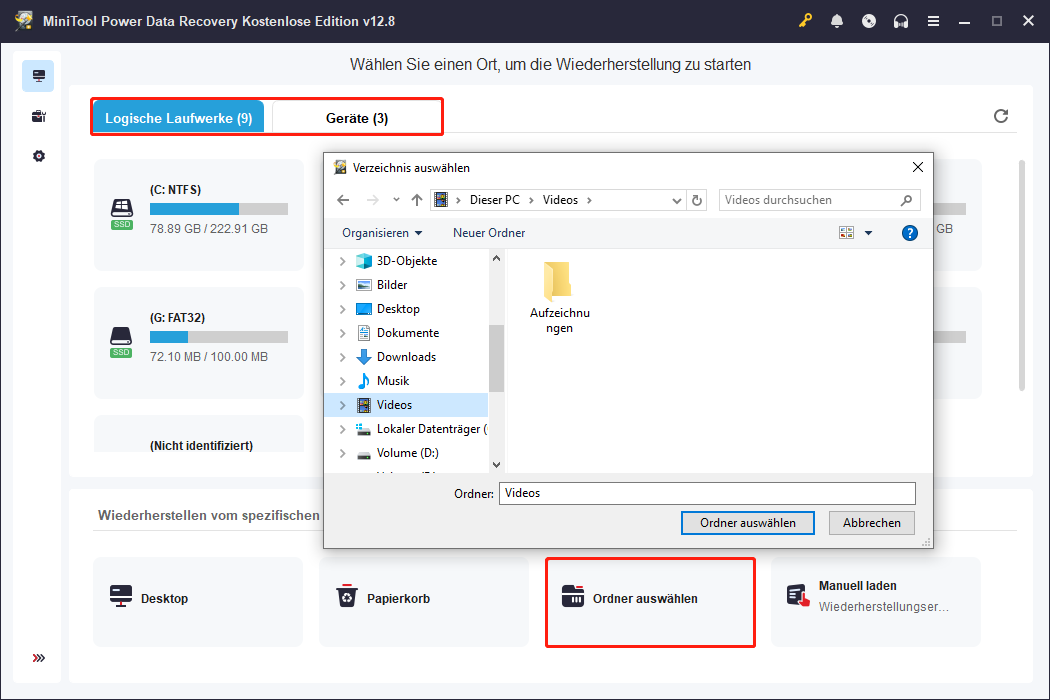Click the second sidebar icon below Data Recovery
This screenshot has height=700, width=1050.
[38, 116]
